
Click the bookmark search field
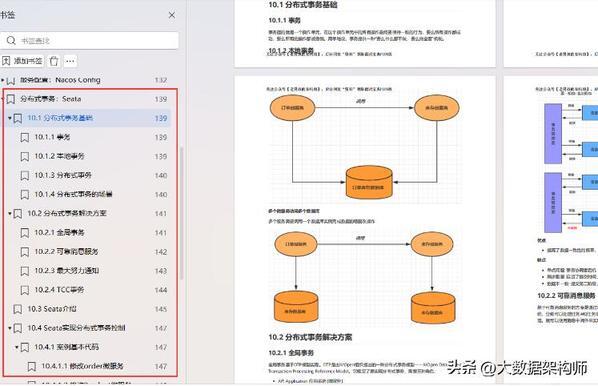pos(90,40)
